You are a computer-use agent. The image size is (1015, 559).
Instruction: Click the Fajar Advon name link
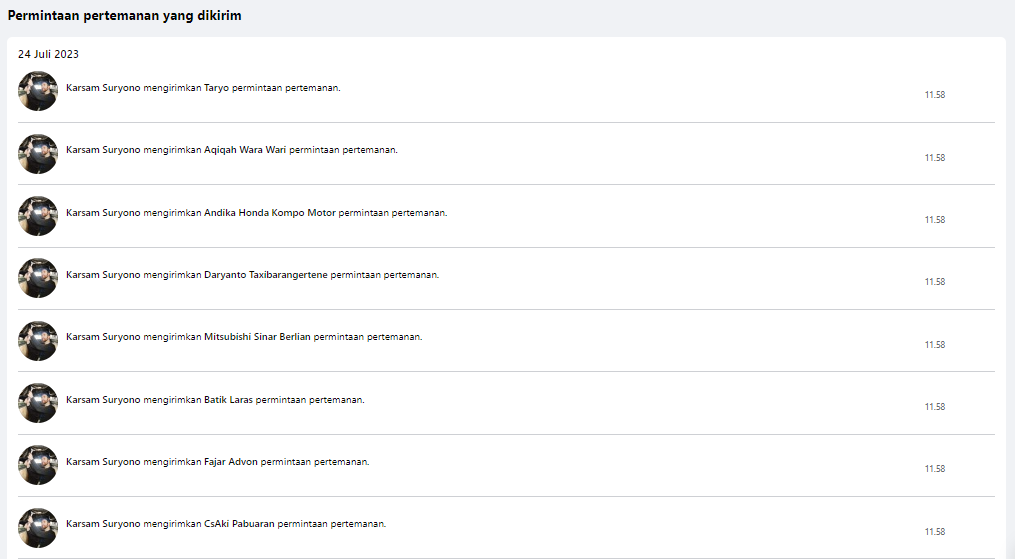(x=231, y=461)
